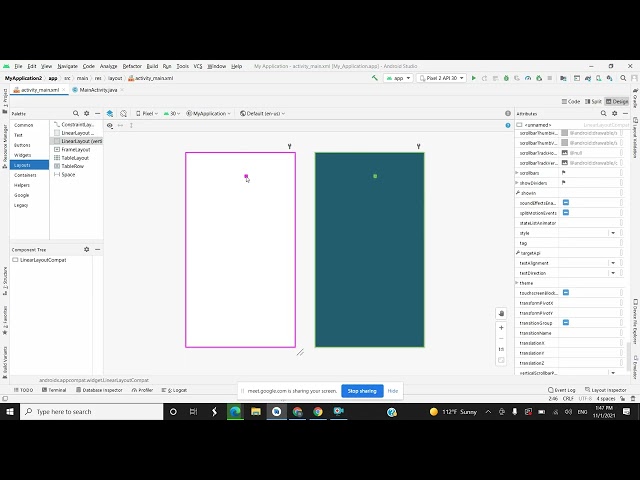Click the pan hand tool on the canvas
The width and height of the screenshot is (640, 480).
(x=501, y=313)
